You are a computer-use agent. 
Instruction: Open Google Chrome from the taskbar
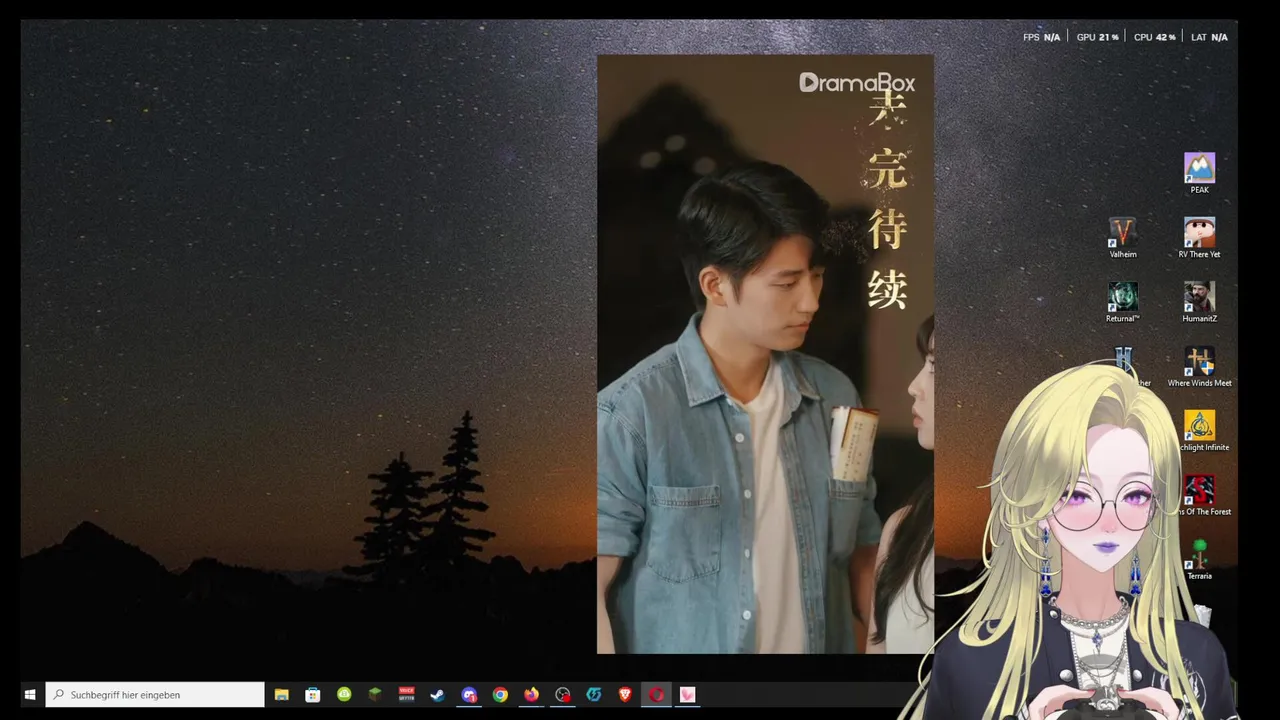(x=500, y=694)
